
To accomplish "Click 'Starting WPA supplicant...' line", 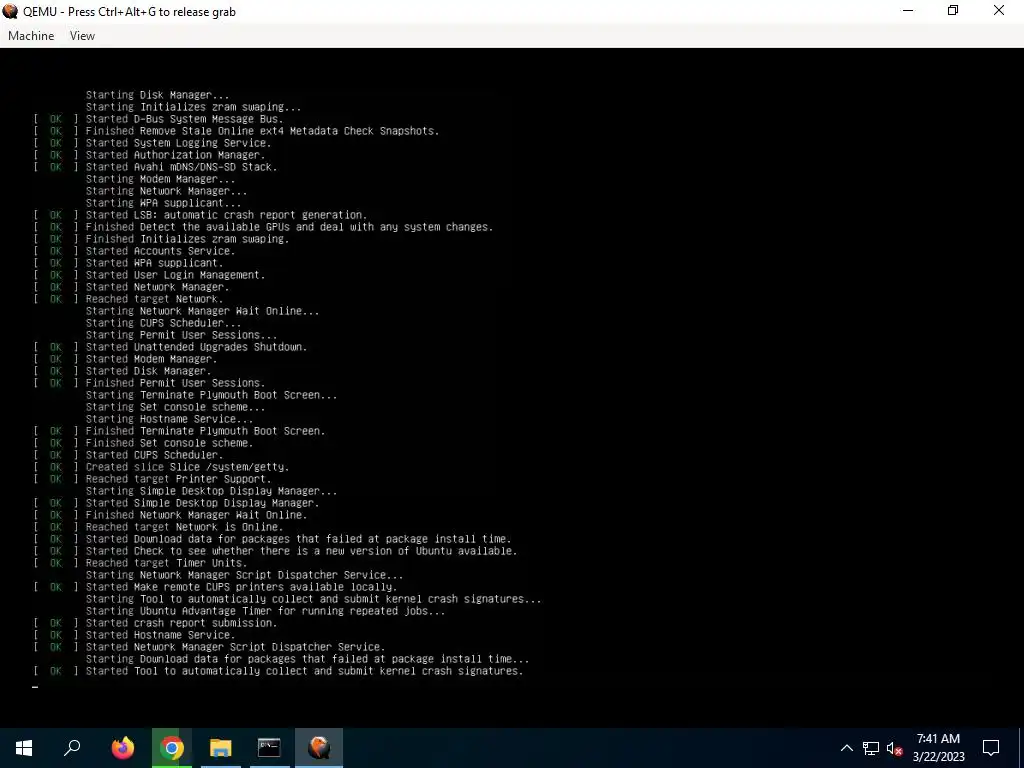I will tap(163, 203).
